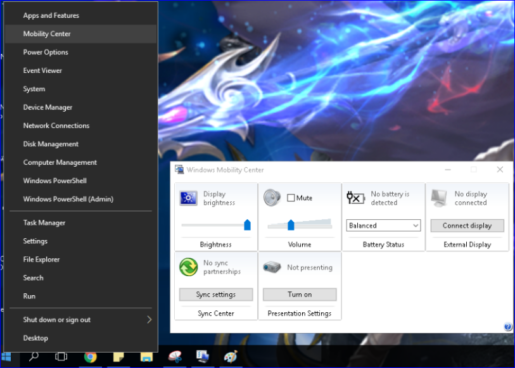515x368 pixels.
Task: Click the Presentation Settings label
Action: [x=299, y=313]
